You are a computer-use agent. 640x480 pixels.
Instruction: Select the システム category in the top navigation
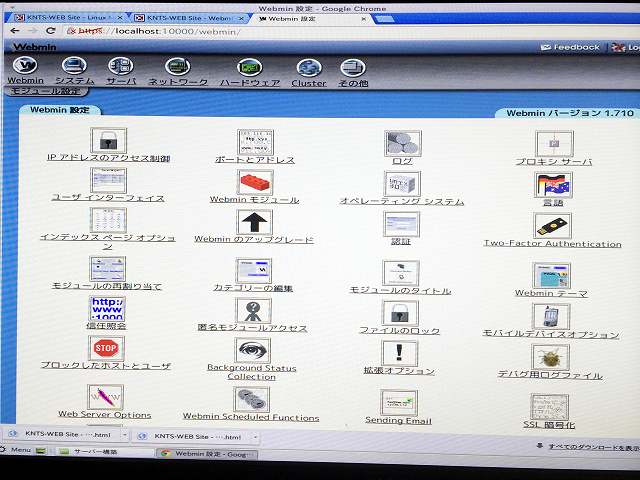[74, 71]
